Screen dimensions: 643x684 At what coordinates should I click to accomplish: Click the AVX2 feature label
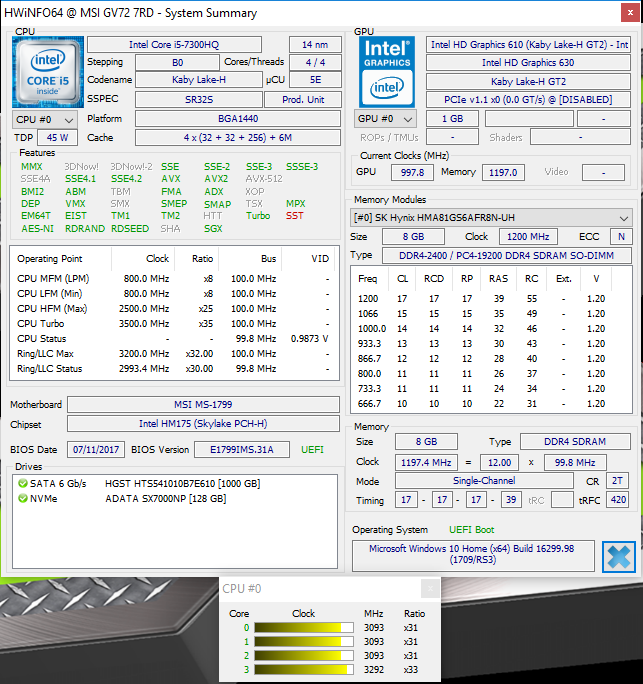click(216, 179)
